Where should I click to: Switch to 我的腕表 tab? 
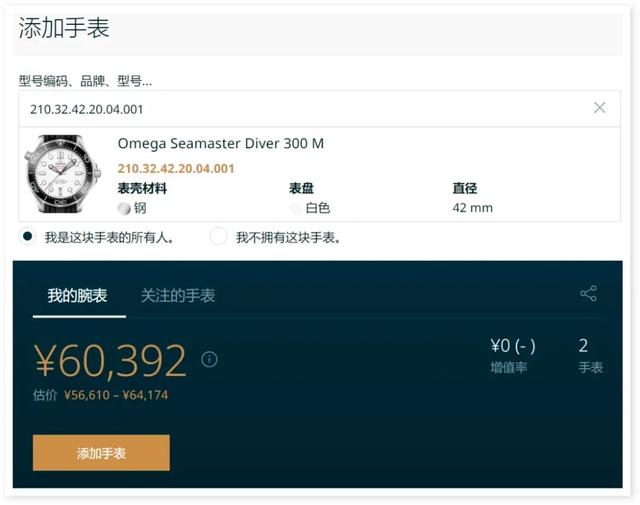(x=78, y=296)
